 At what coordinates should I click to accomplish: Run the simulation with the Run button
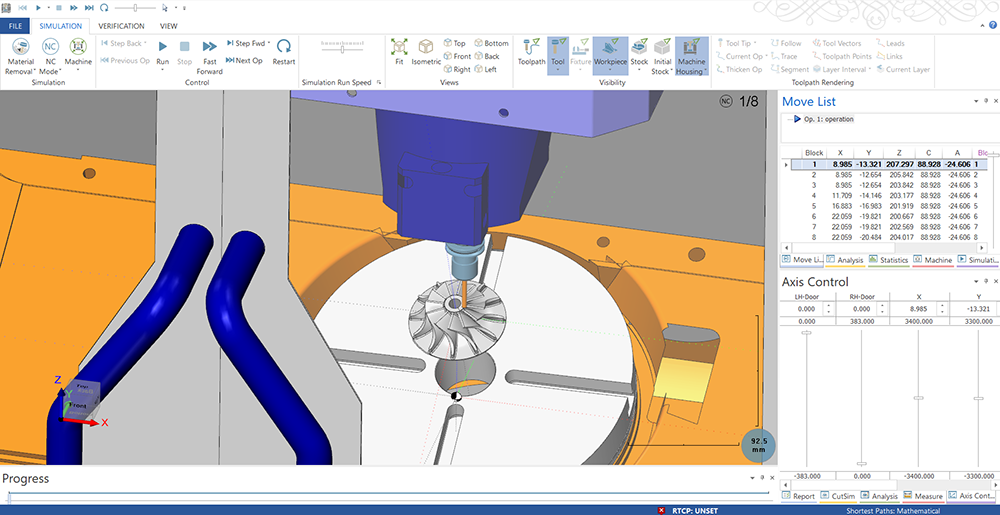click(x=163, y=52)
